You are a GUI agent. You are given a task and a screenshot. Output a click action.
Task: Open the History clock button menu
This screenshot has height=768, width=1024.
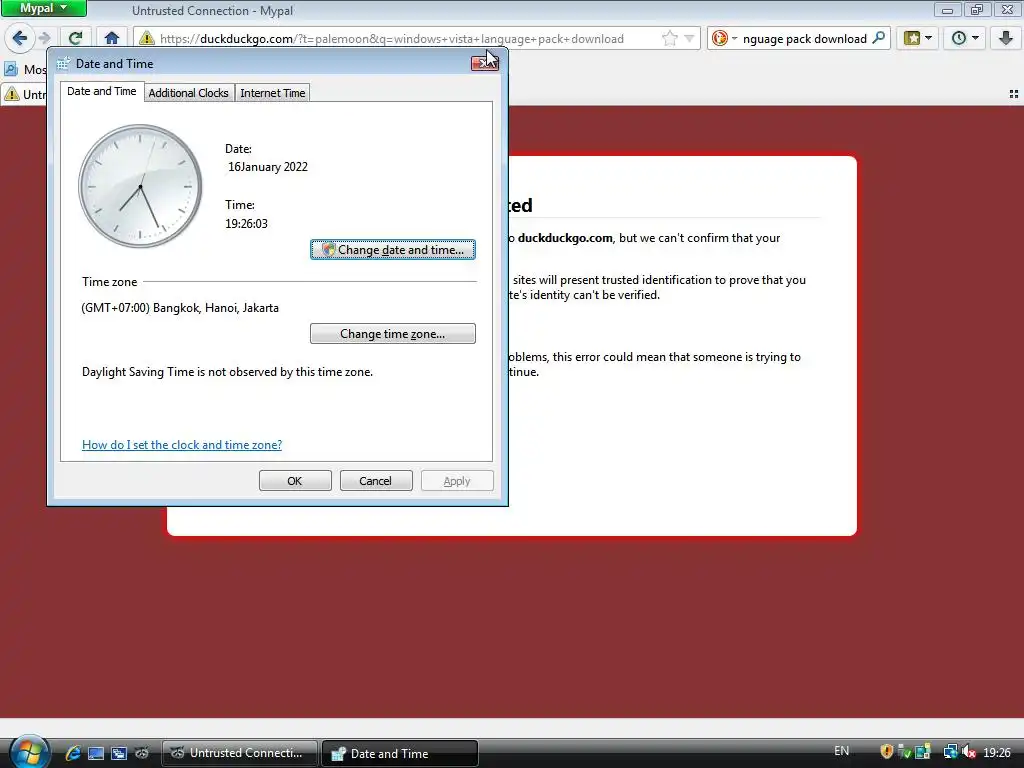pyautogui.click(x=965, y=38)
